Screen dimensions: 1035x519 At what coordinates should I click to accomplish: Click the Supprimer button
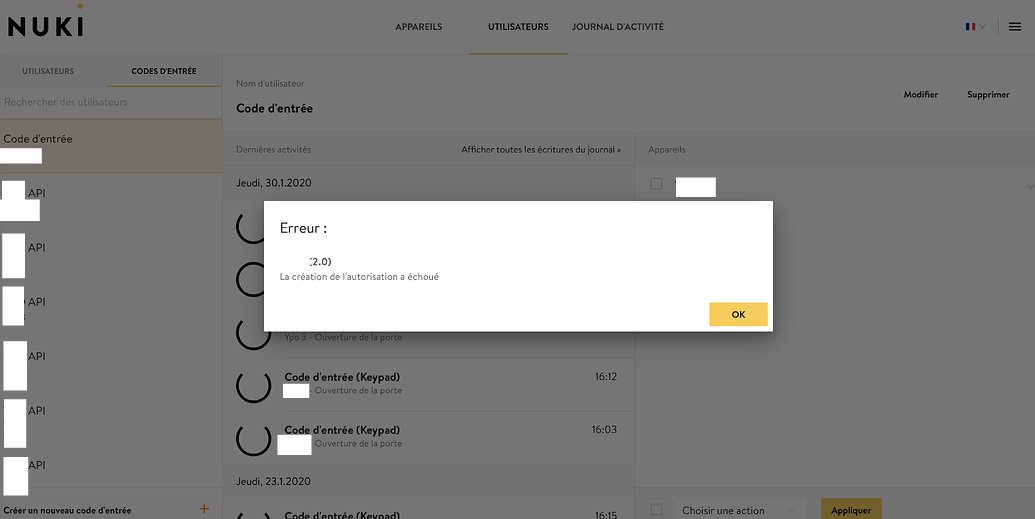pyautogui.click(x=988, y=94)
